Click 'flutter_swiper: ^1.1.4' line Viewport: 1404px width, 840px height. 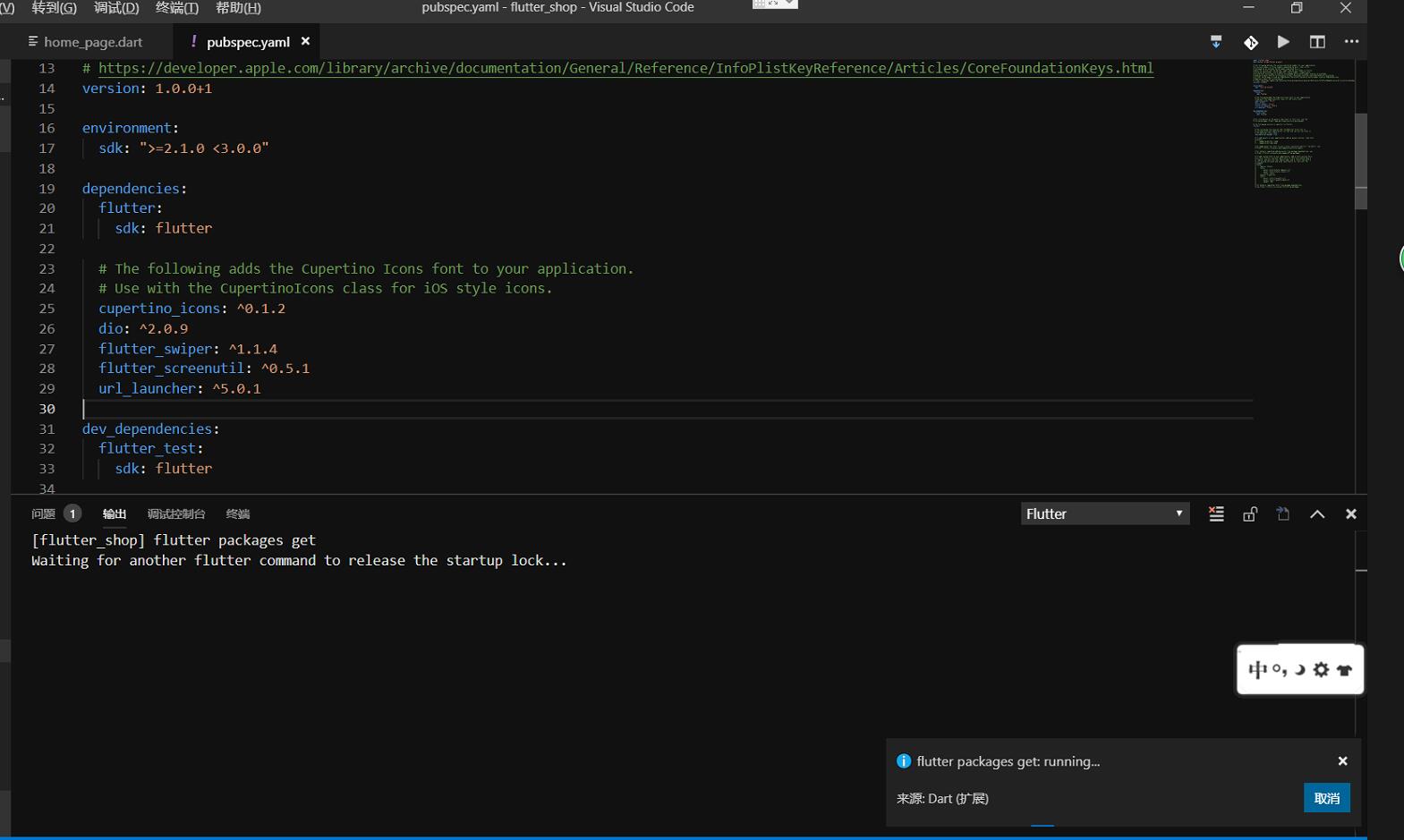point(188,349)
